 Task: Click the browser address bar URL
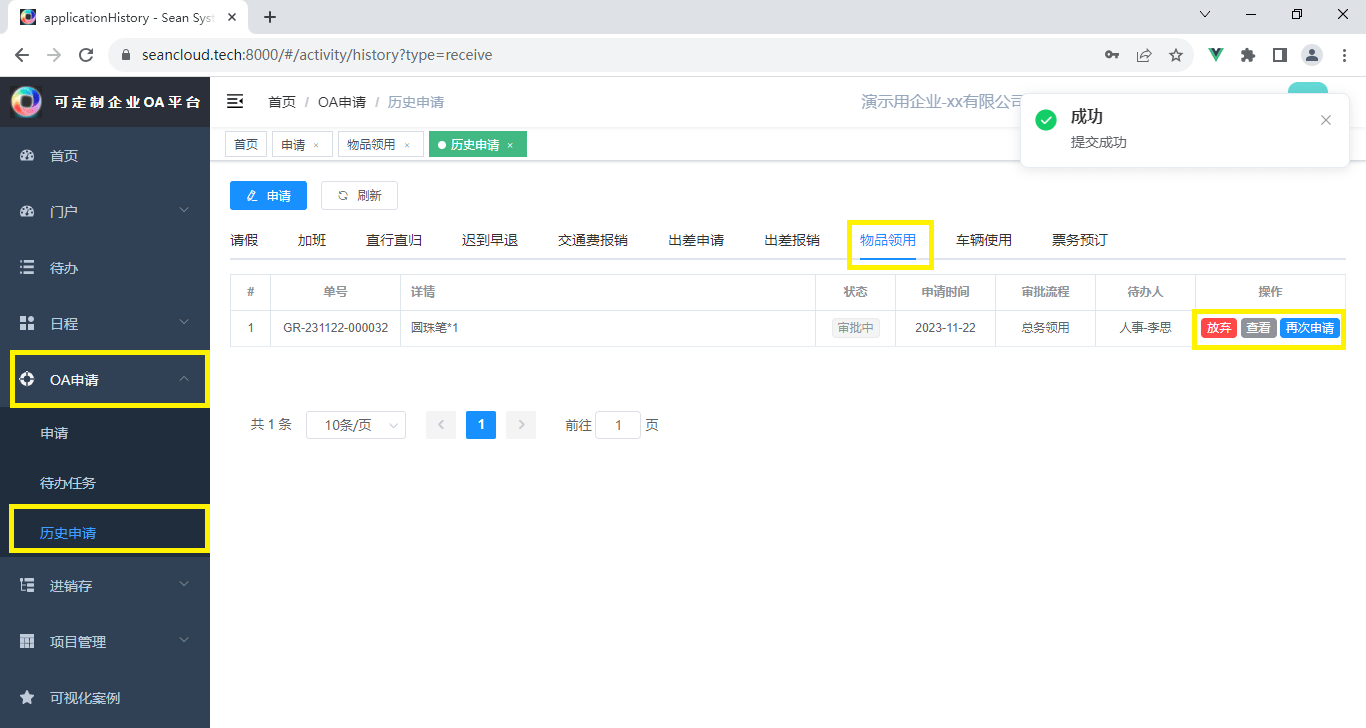[317, 55]
